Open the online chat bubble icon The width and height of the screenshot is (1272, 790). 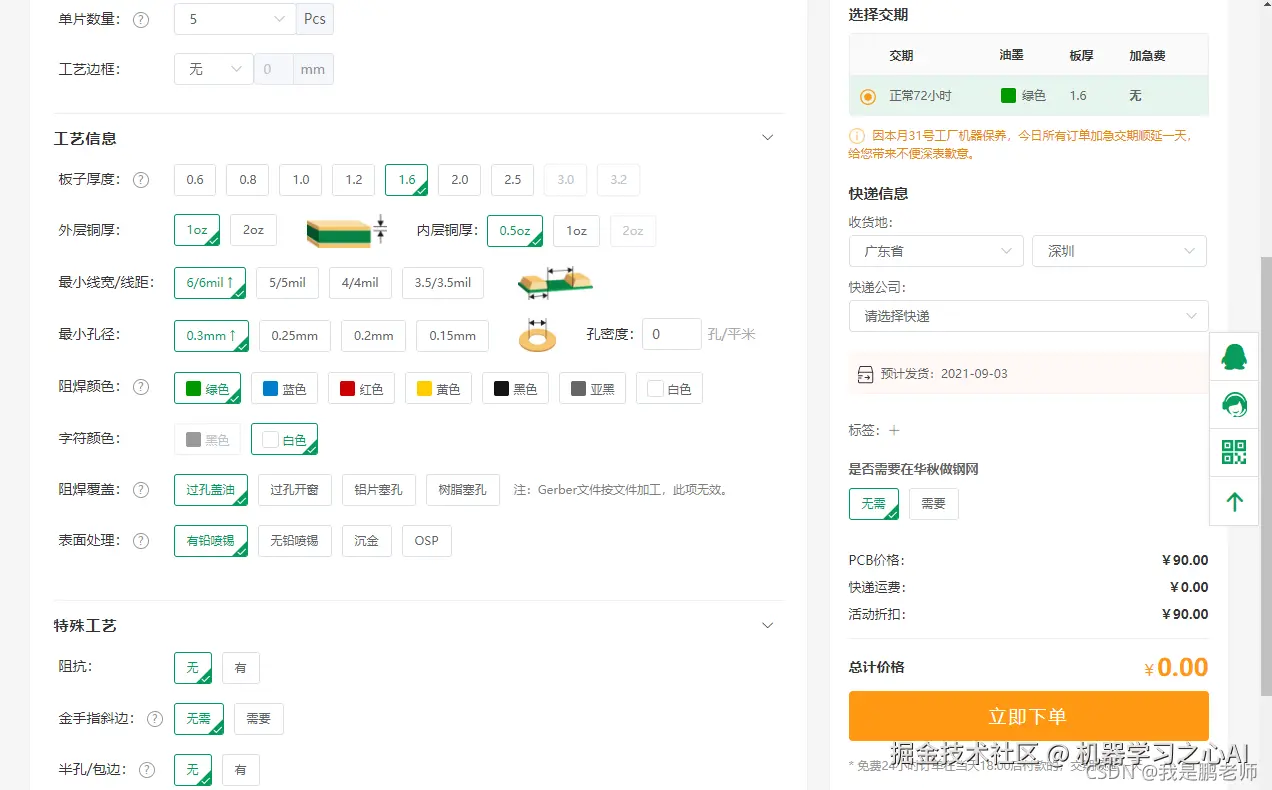1233,357
